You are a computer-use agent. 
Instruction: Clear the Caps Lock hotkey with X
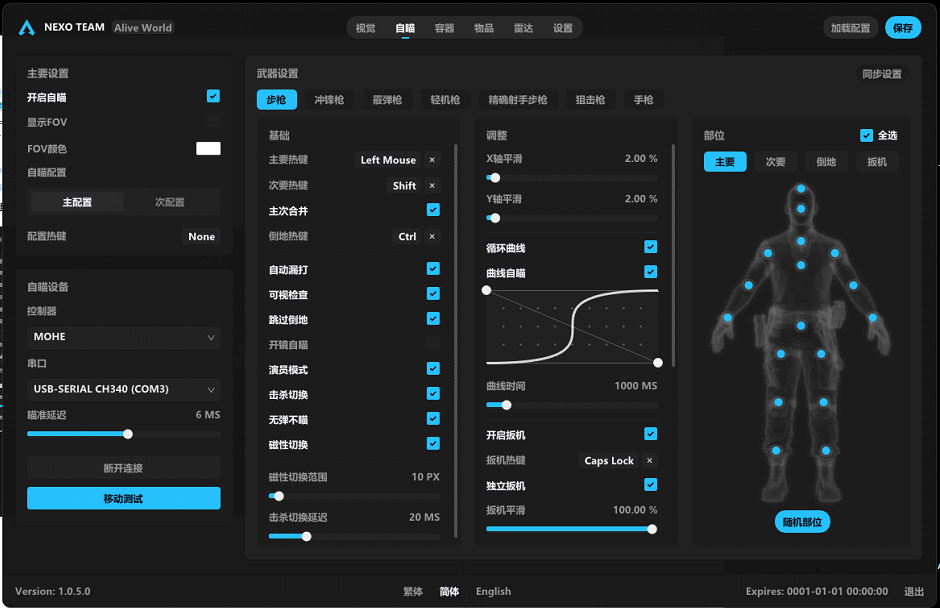pyautogui.click(x=649, y=461)
